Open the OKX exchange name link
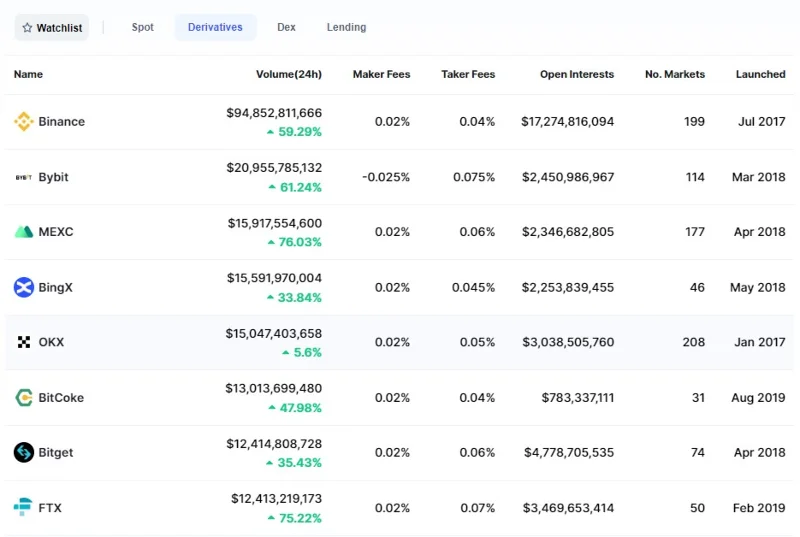Screen dimensions: 800x537 coord(52,342)
